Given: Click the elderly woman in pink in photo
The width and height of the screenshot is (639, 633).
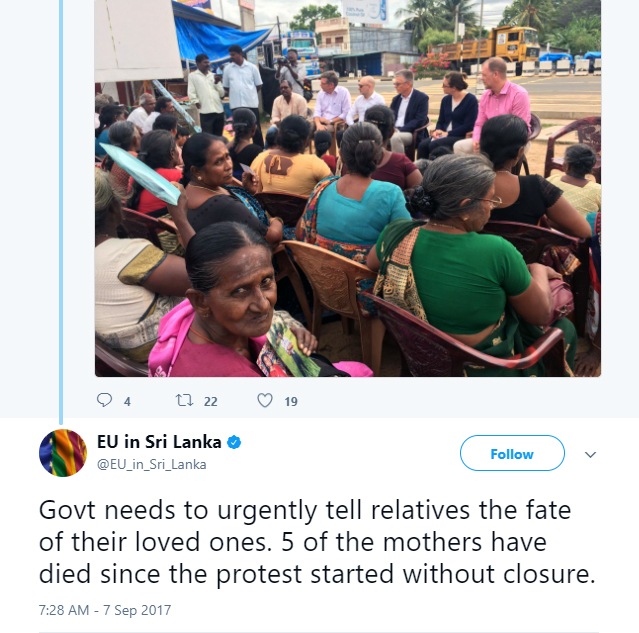Looking at the screenshot, I should click(237, 302).
